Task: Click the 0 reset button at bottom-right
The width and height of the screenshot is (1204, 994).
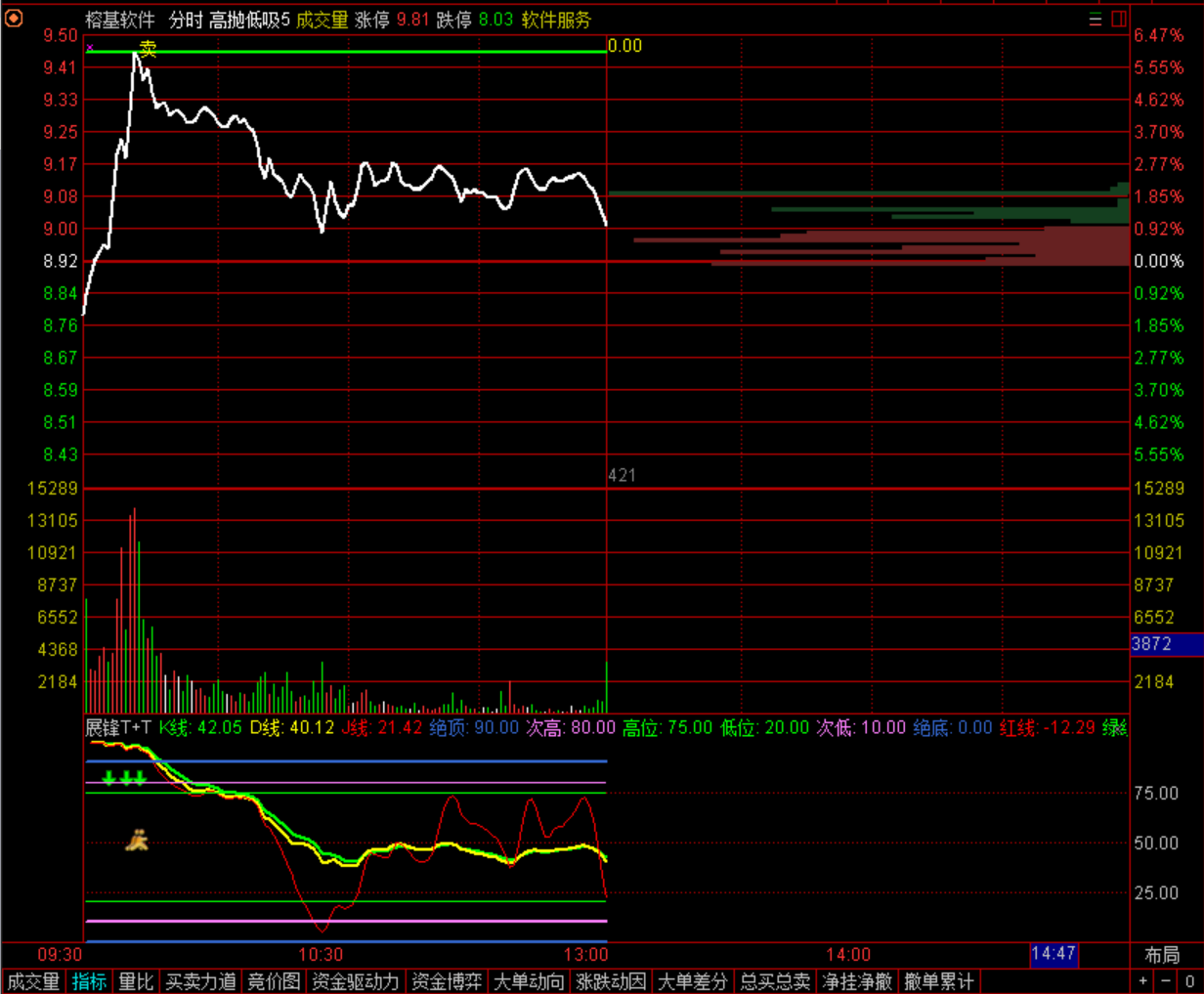Action: [x=1189, y=981]
